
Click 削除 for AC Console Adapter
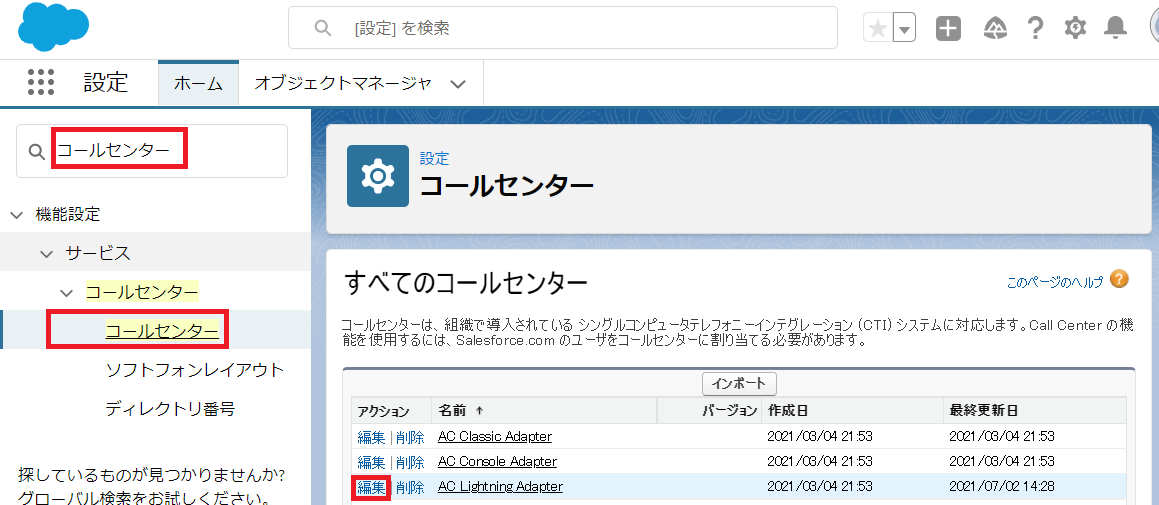click(x=410, y=461)
